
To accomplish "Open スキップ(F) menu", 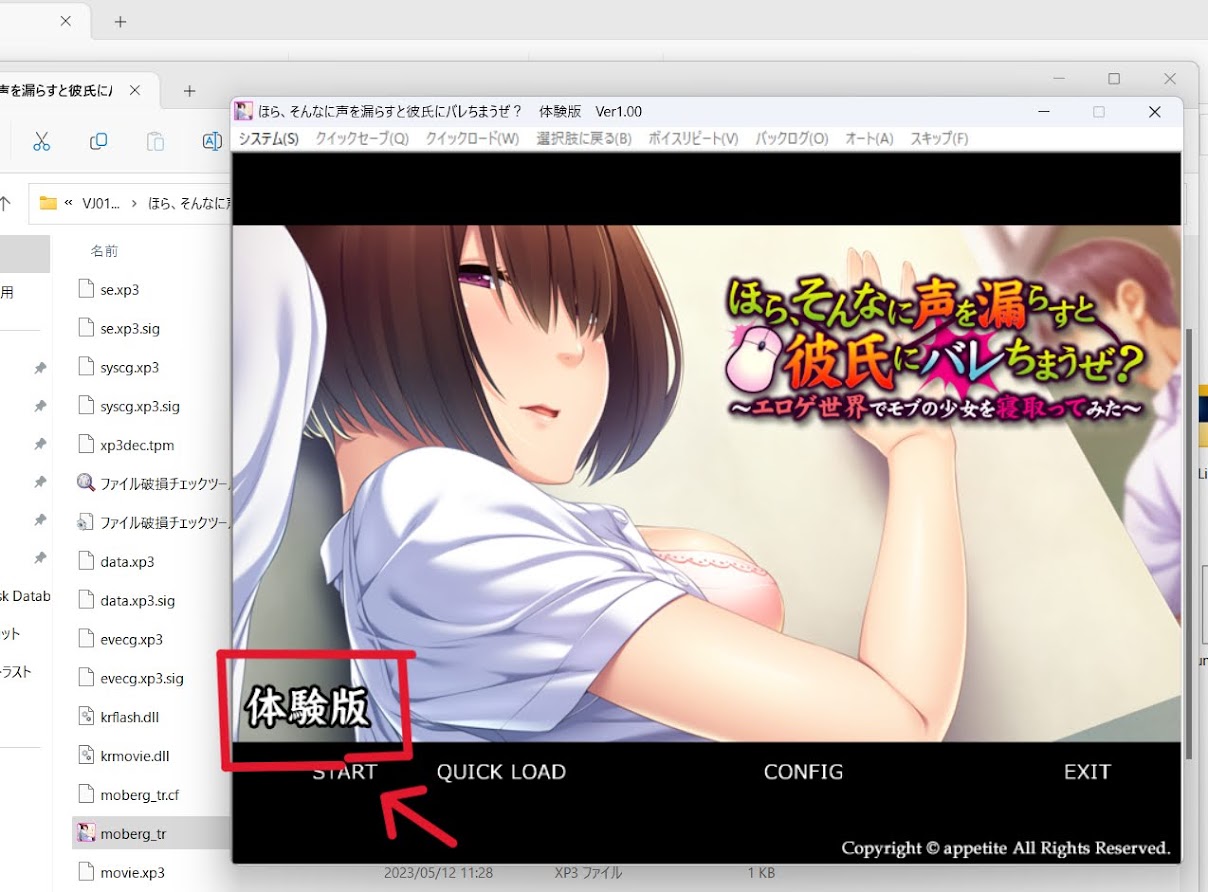I will tap(938, 139).
